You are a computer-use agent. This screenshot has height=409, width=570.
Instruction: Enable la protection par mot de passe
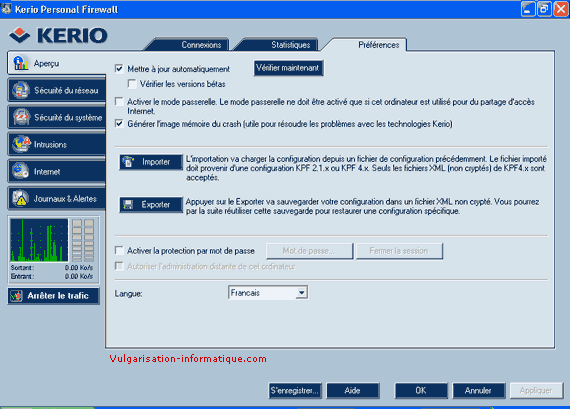tap(119, 250)
